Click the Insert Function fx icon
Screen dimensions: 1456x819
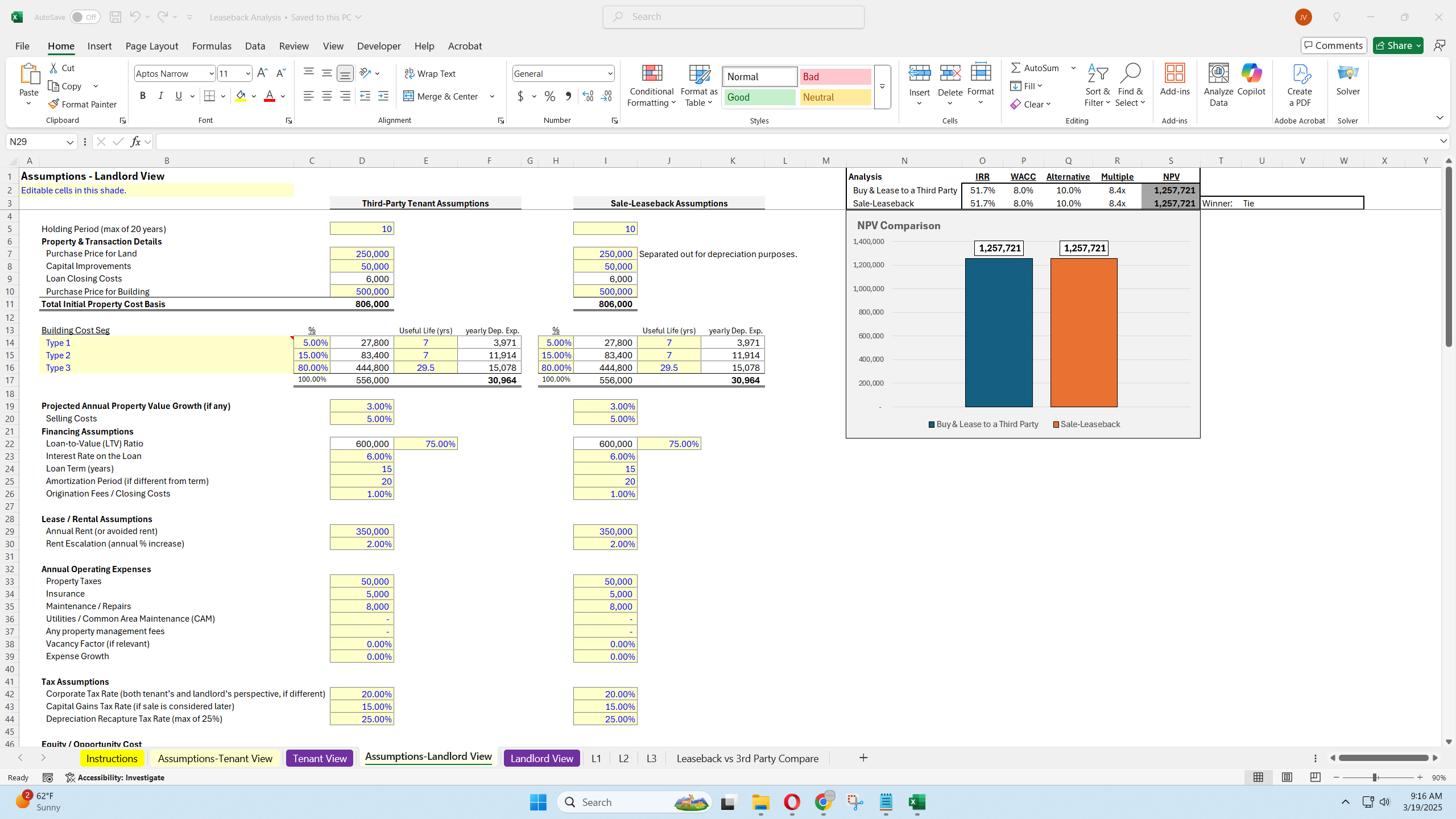(x=135, y=142)
